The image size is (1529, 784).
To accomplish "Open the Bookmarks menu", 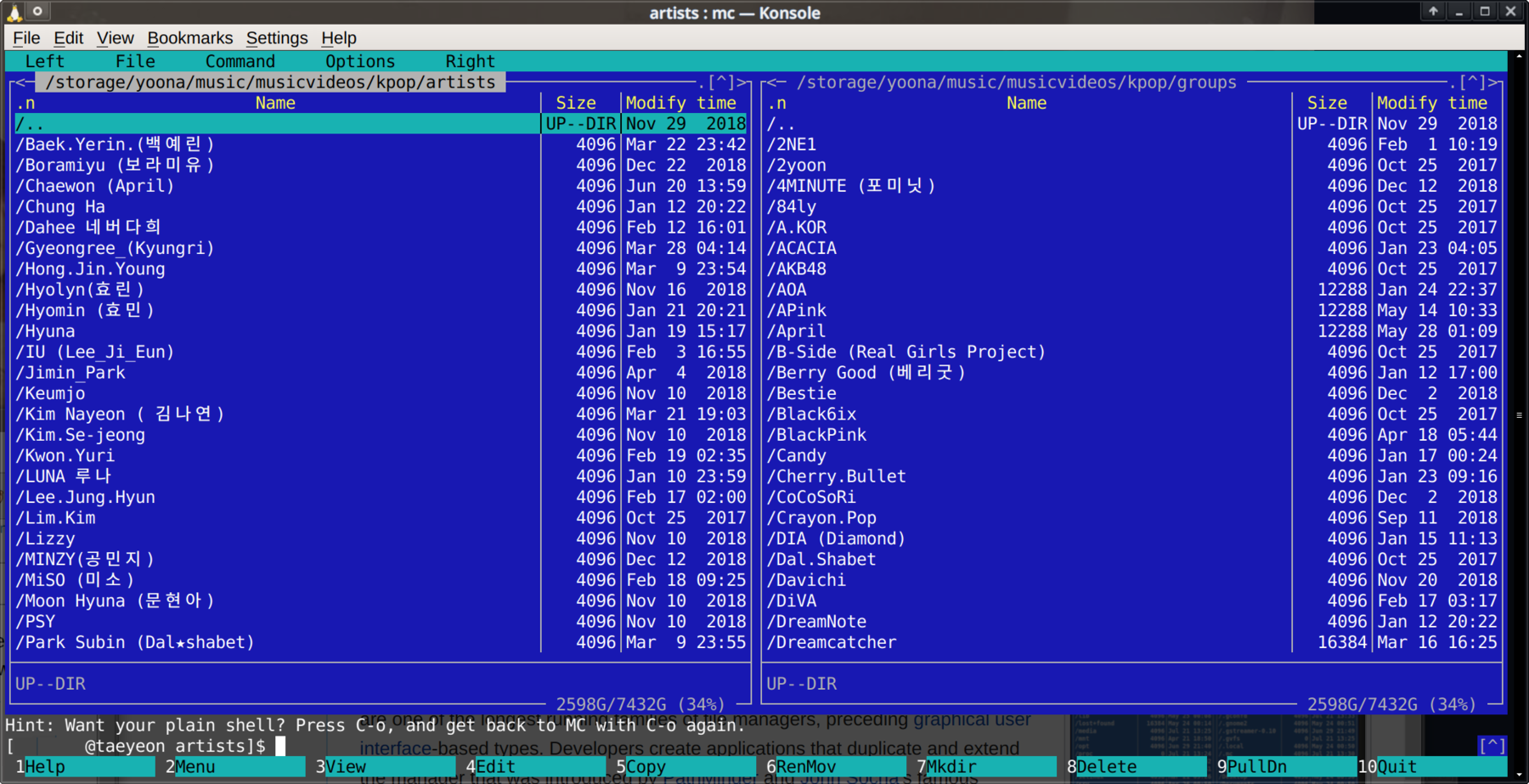I will coord(189,38).
